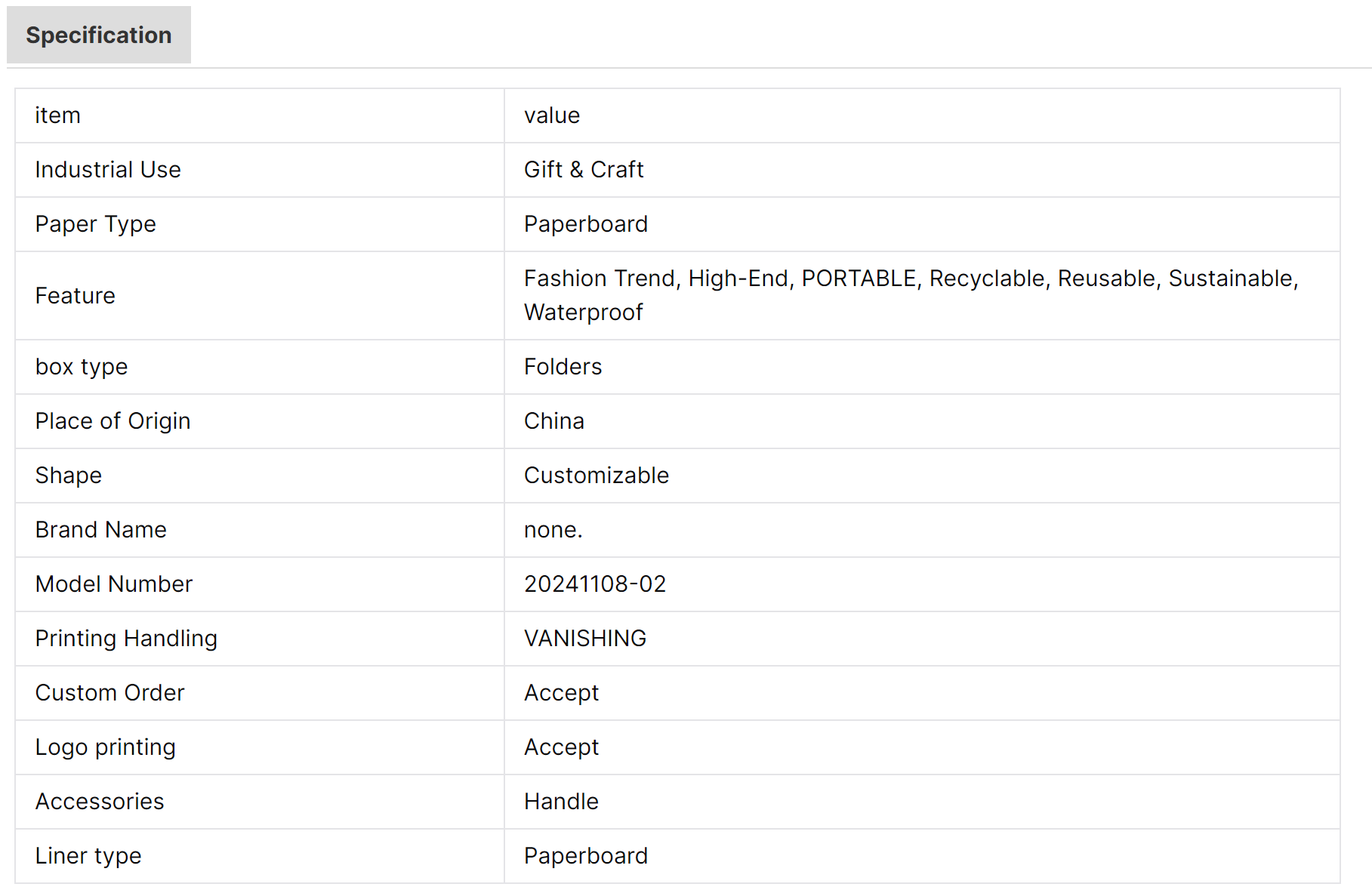Click the 'value' header cell
1372x893 pixels.
(552, 115)
